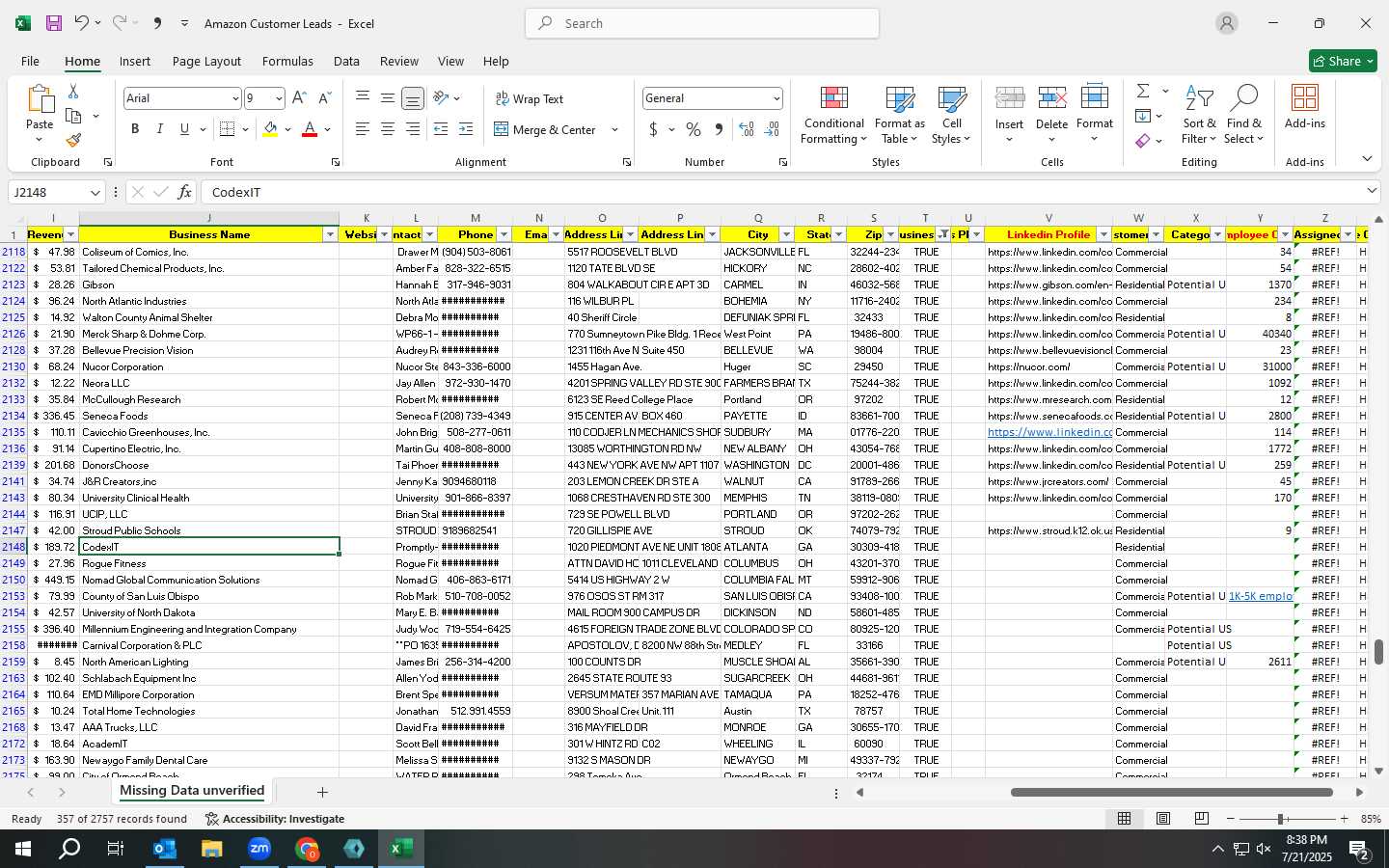Image resolution: width=1389 pixels, height=868 pixels.
Task: Open the font name dropdown
Action: (x=234, y=98)
